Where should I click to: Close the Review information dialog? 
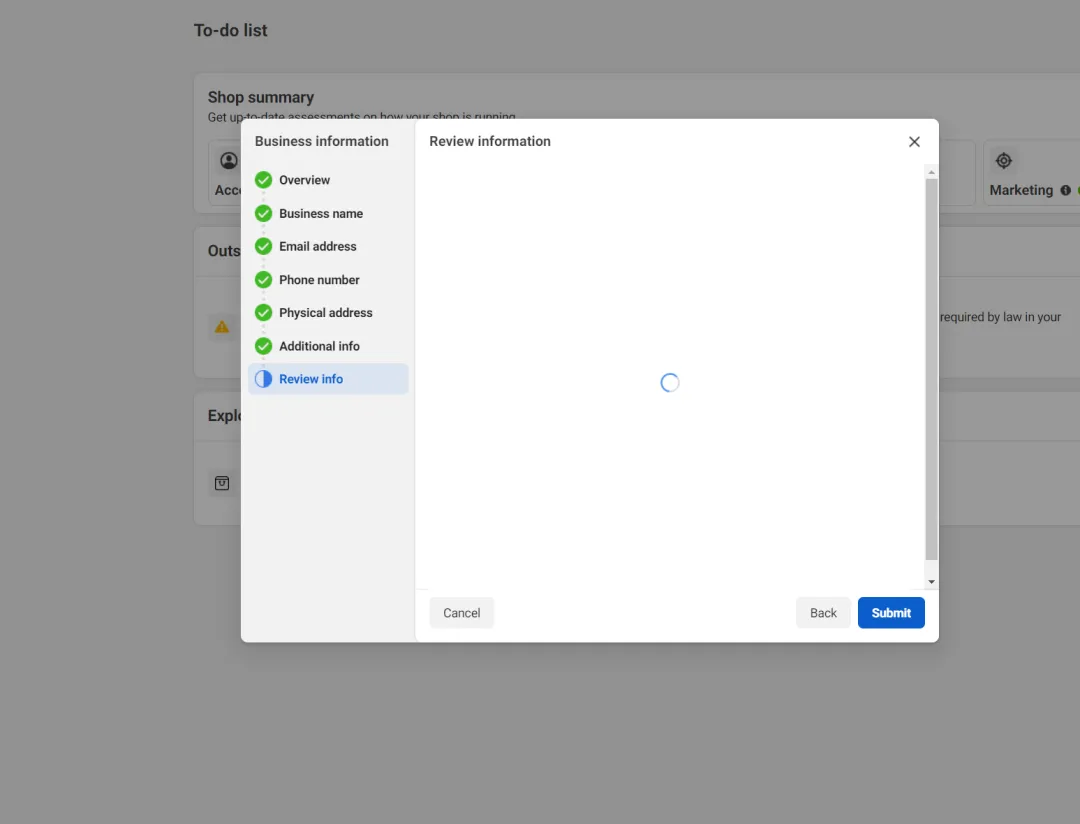pyautogui.click(x=914, y=141)
